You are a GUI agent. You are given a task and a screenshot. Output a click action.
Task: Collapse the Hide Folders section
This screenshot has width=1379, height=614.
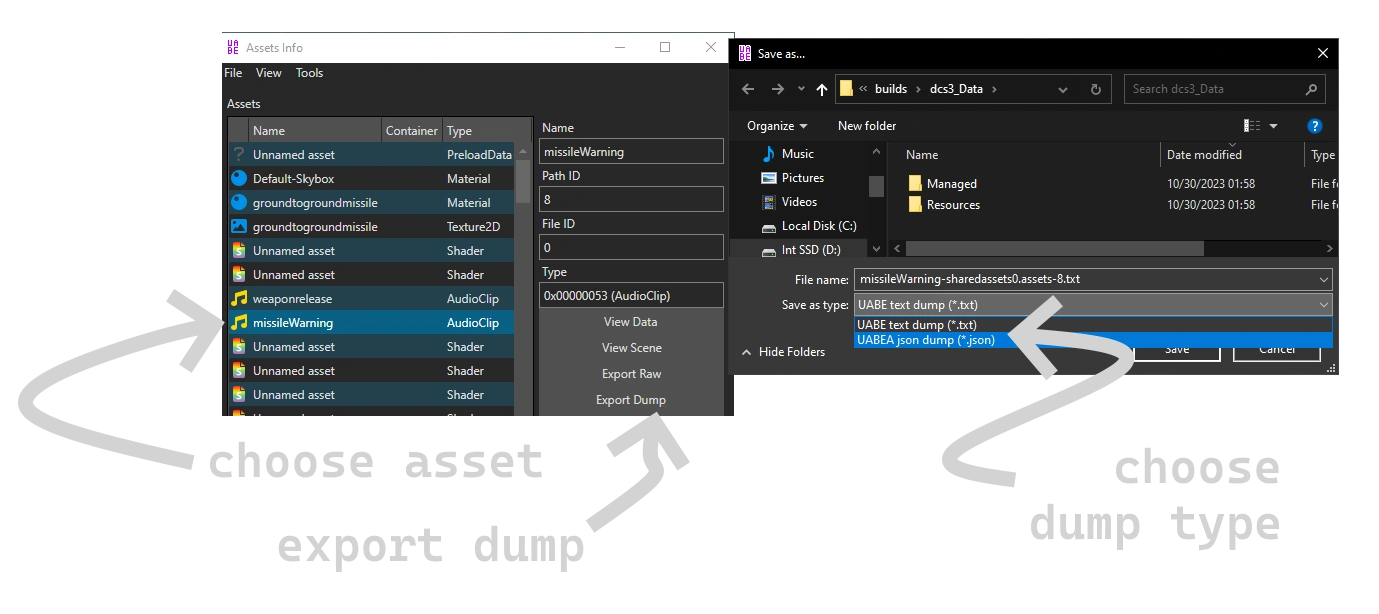pyautogui.click(x=791, y=351)
